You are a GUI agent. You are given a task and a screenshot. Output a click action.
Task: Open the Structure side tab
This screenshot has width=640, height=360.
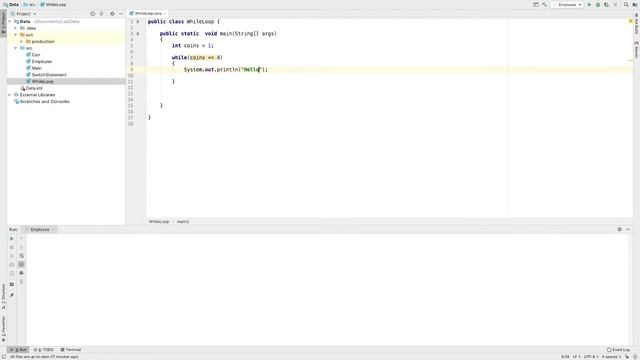pyautogui.click(x=3, y=296)
